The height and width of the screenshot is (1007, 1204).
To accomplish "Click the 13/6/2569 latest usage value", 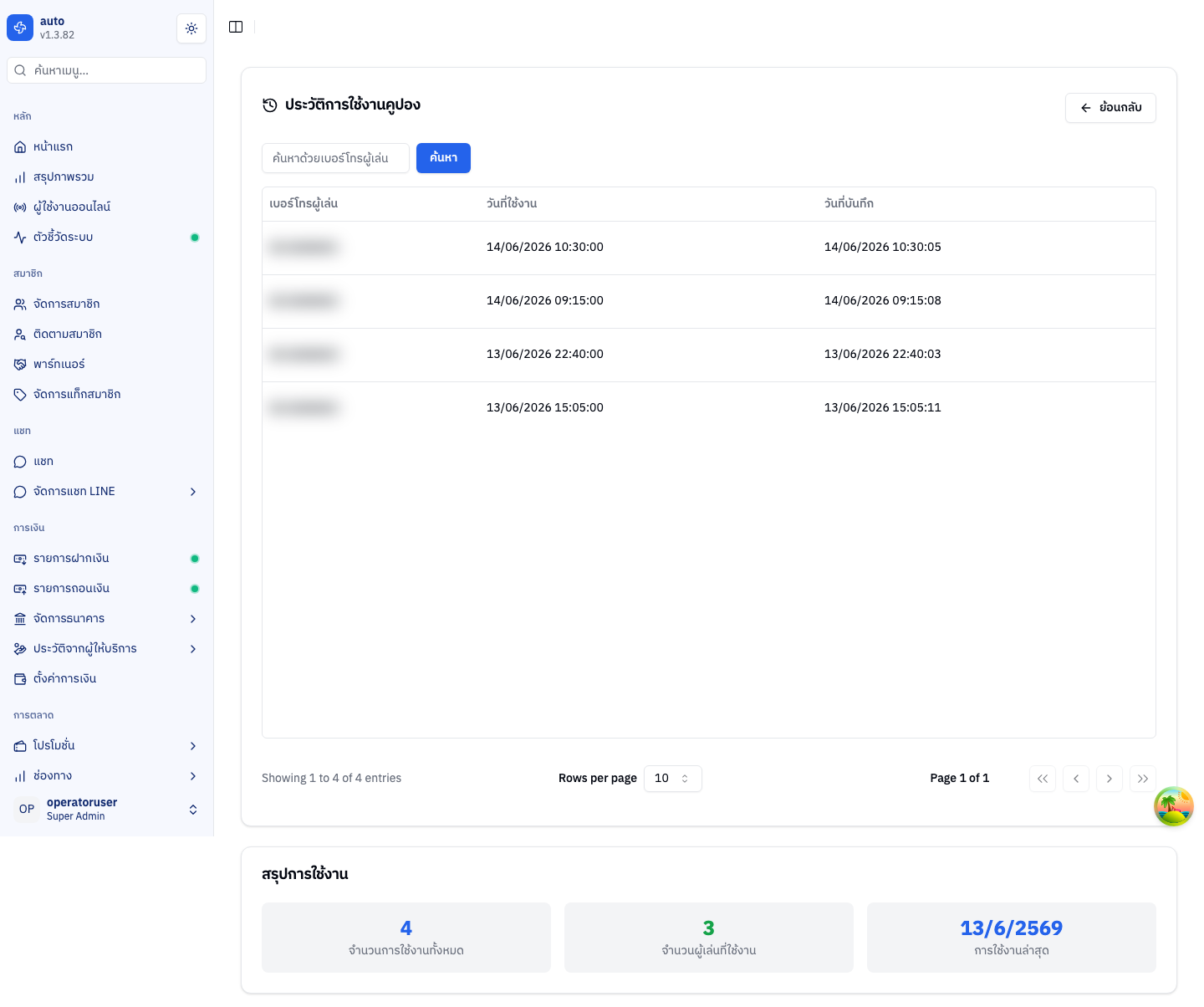I will [x=1012, y=928].
